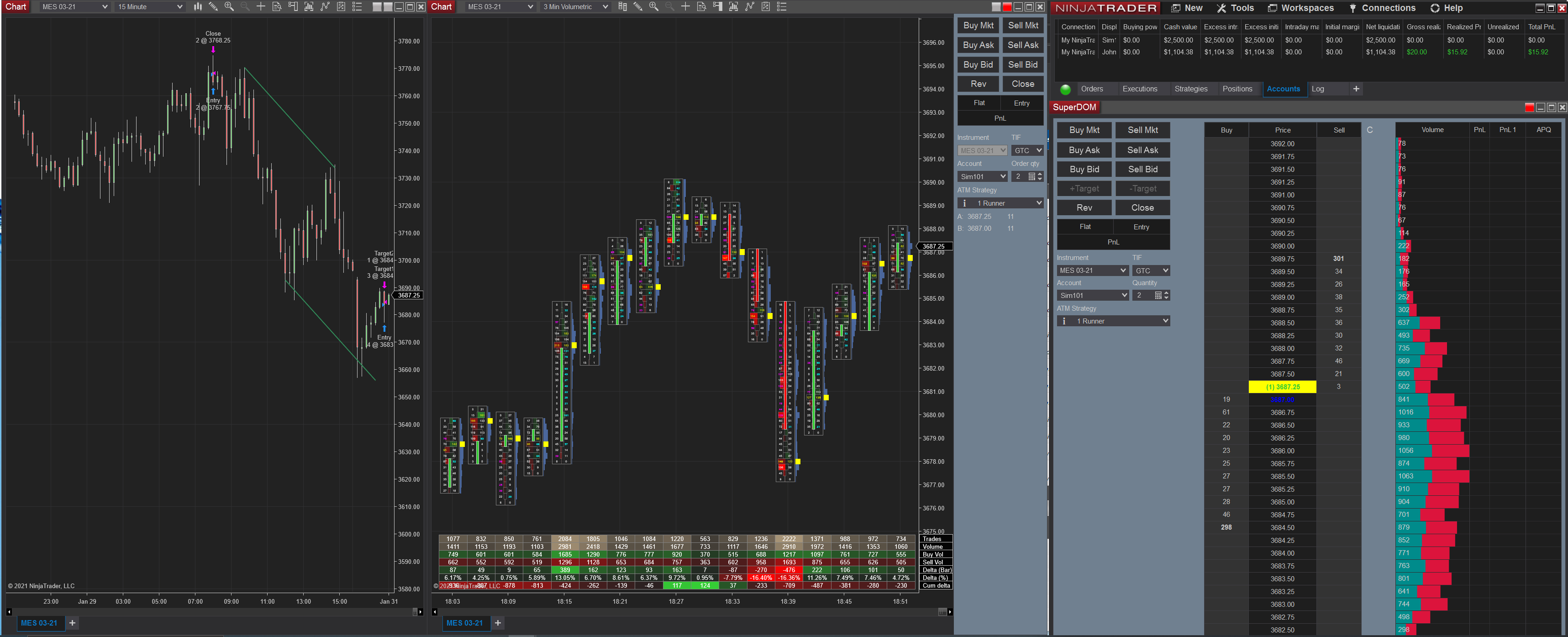Add a new tab to the 15 Minute chart
This screenshot has height=637, width=1568.
coord(73,622)
